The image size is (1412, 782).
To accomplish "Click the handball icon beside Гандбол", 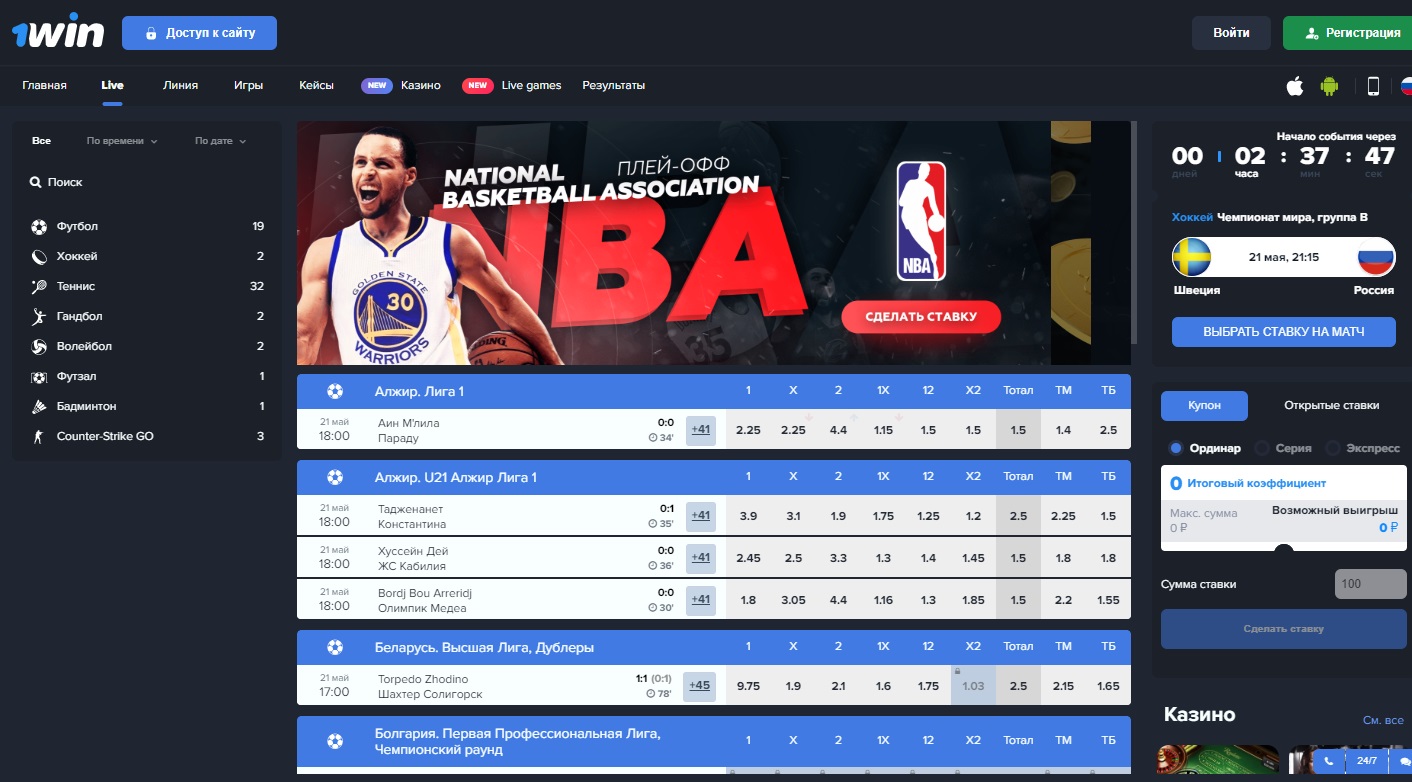I will 39,317.
